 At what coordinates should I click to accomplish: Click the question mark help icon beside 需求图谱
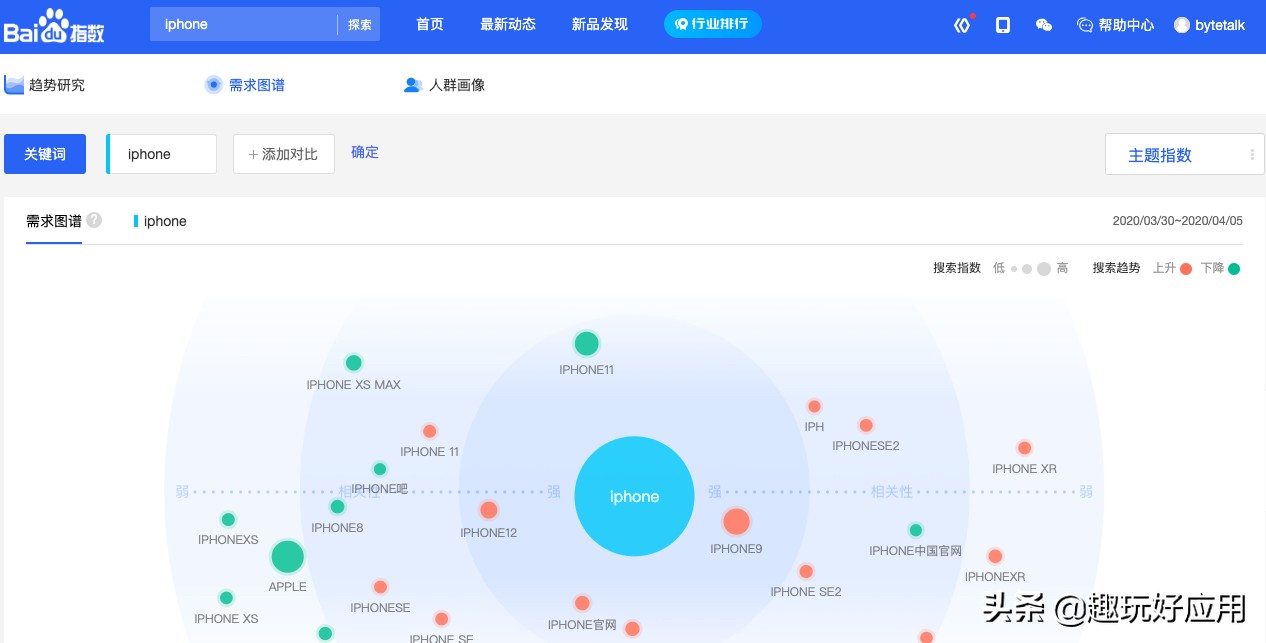point(92,219)
